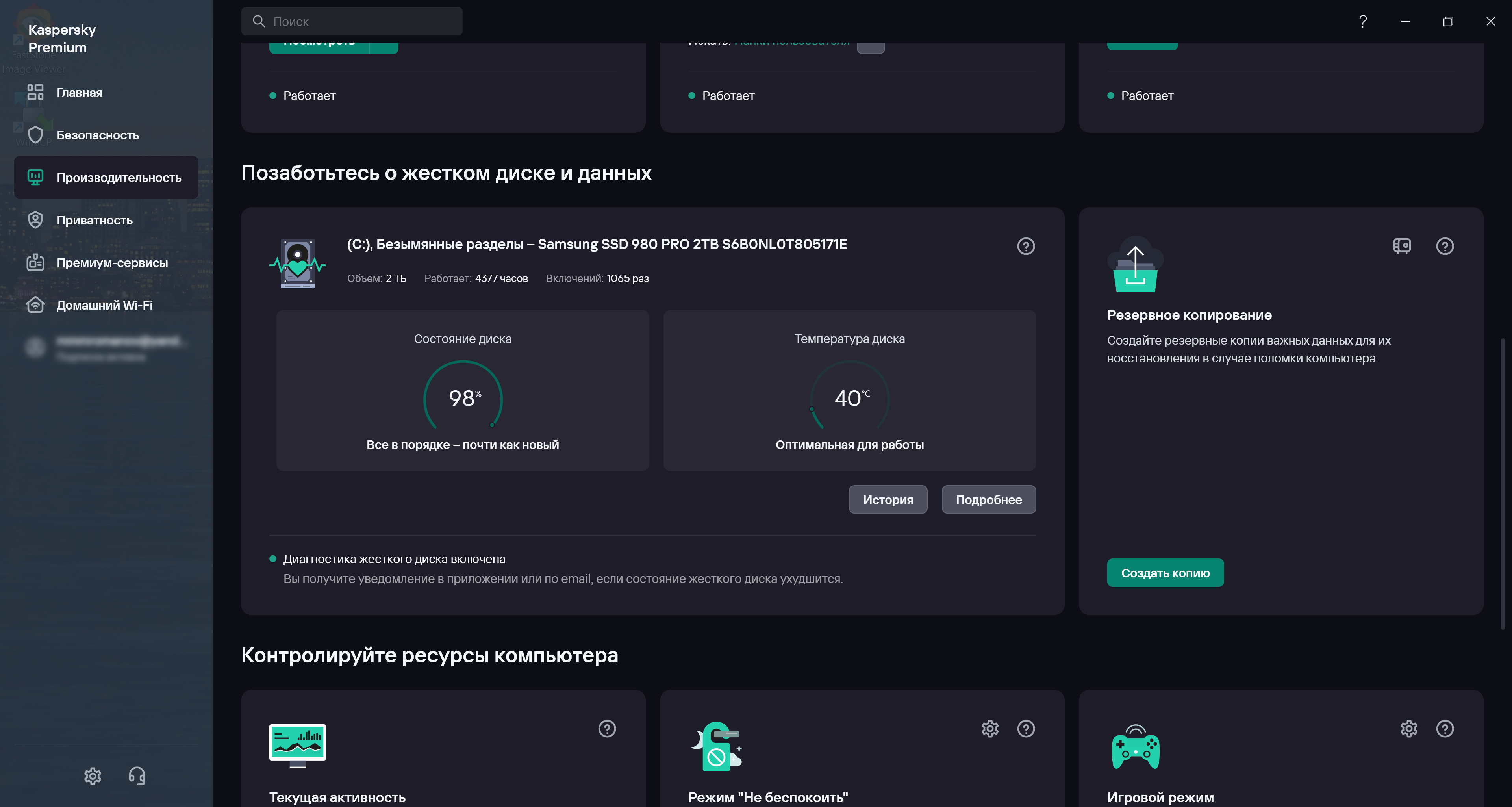Open backup storage settings icon
Viewport: 1512px width, 807px height.
click(x=1402, y=246)
